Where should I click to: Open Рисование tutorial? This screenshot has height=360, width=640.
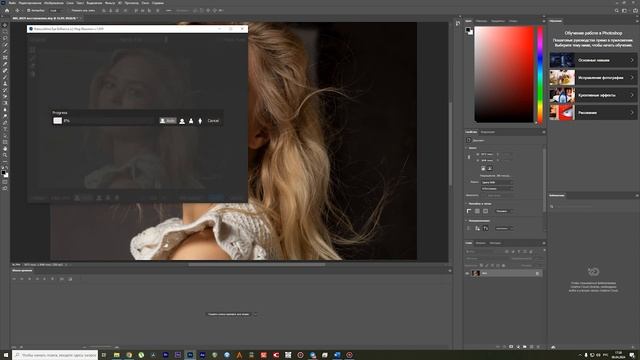tap(593, 113)
